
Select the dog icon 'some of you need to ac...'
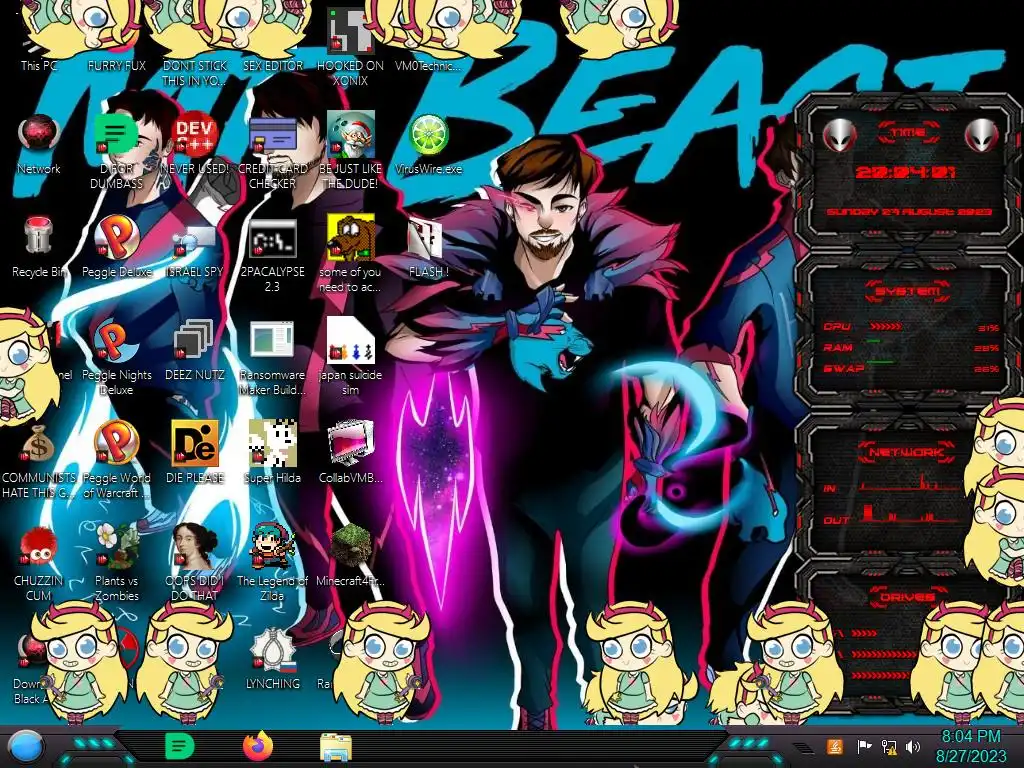point(350,237)
